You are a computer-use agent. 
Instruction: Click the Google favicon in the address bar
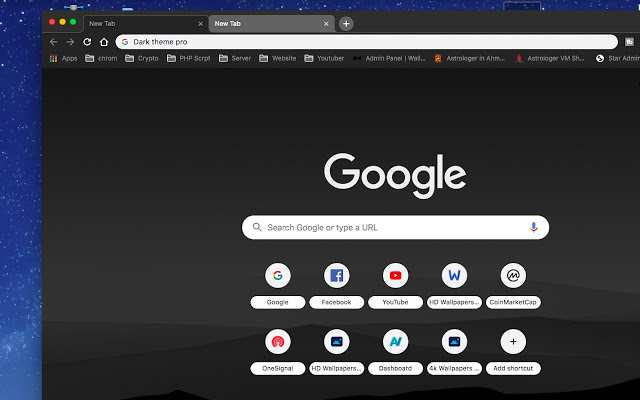click(x=125, y=42)
